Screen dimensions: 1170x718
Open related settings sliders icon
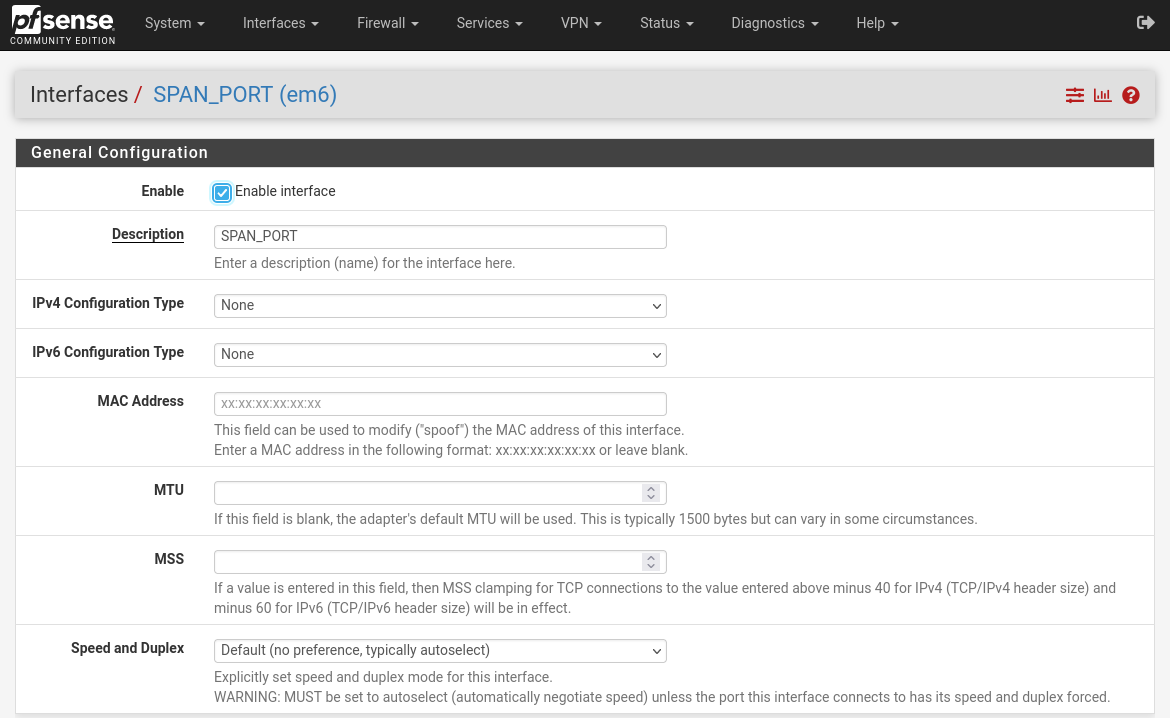(1074, 95)
